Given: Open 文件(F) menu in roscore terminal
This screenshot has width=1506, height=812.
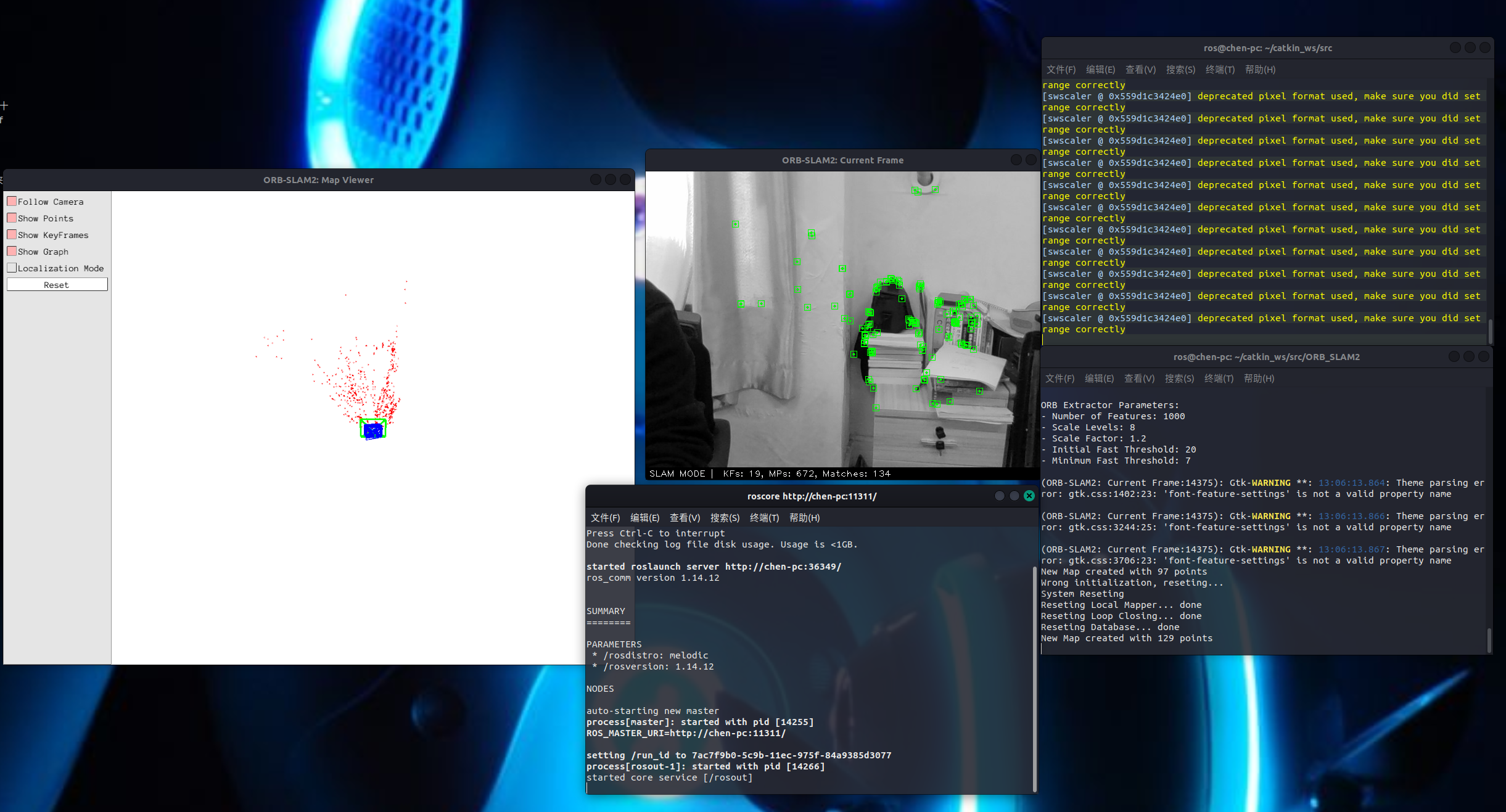Looking at the screenshot, I should pyautogui.click(x=604, y=518).
